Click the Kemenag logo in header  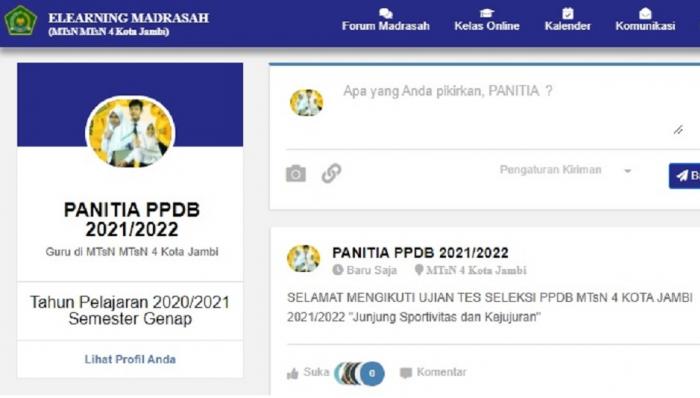[20, 21]
